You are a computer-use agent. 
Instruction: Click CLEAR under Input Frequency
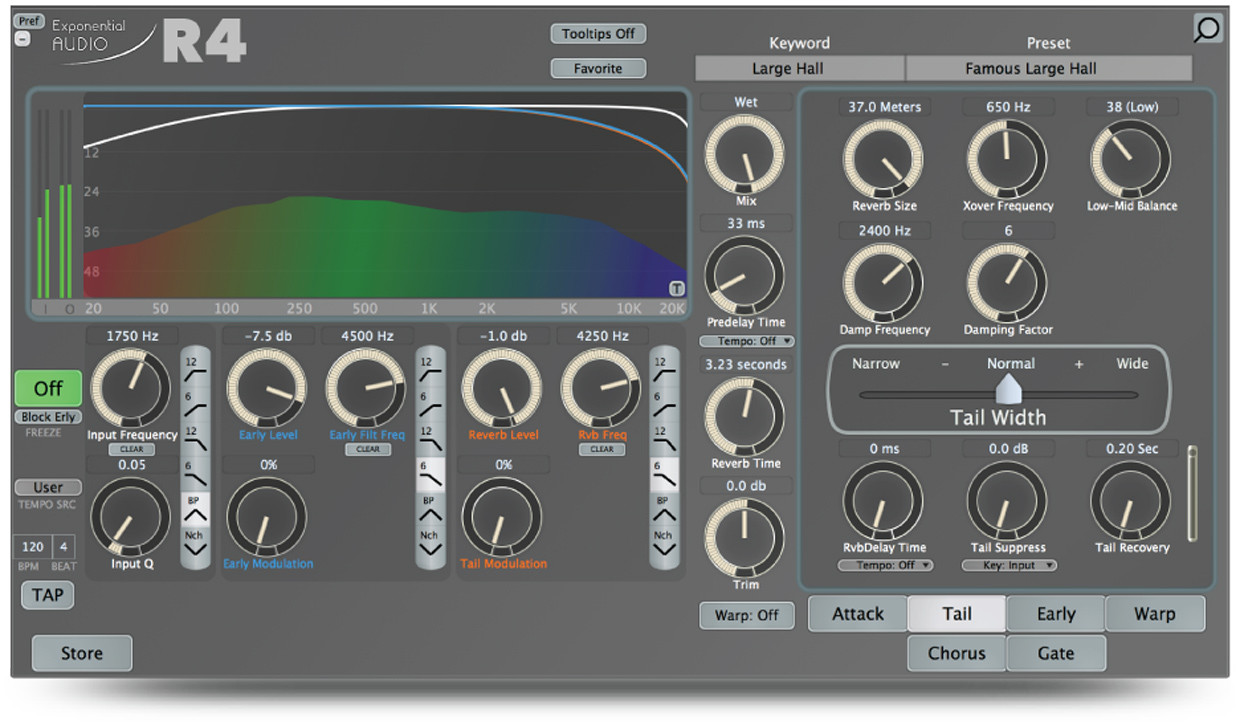click(x=131, y=450)
